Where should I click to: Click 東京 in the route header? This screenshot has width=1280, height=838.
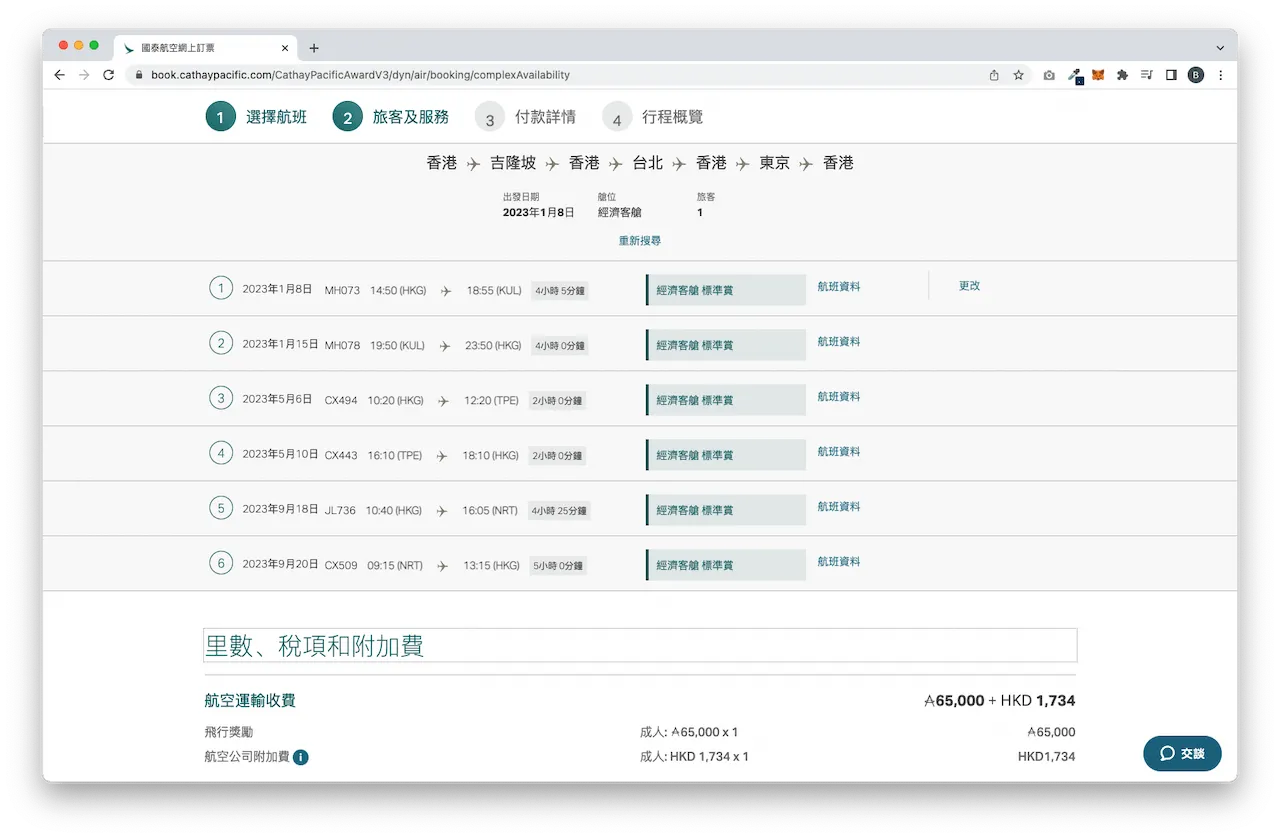tap(775, 163)
